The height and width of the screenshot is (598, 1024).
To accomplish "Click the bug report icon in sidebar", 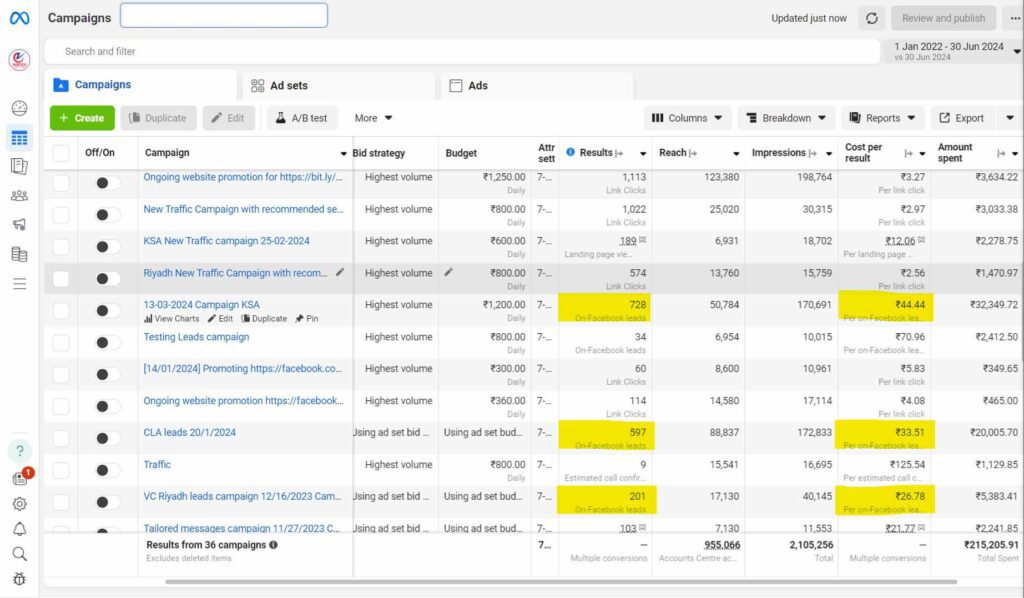I will [20, 579].
